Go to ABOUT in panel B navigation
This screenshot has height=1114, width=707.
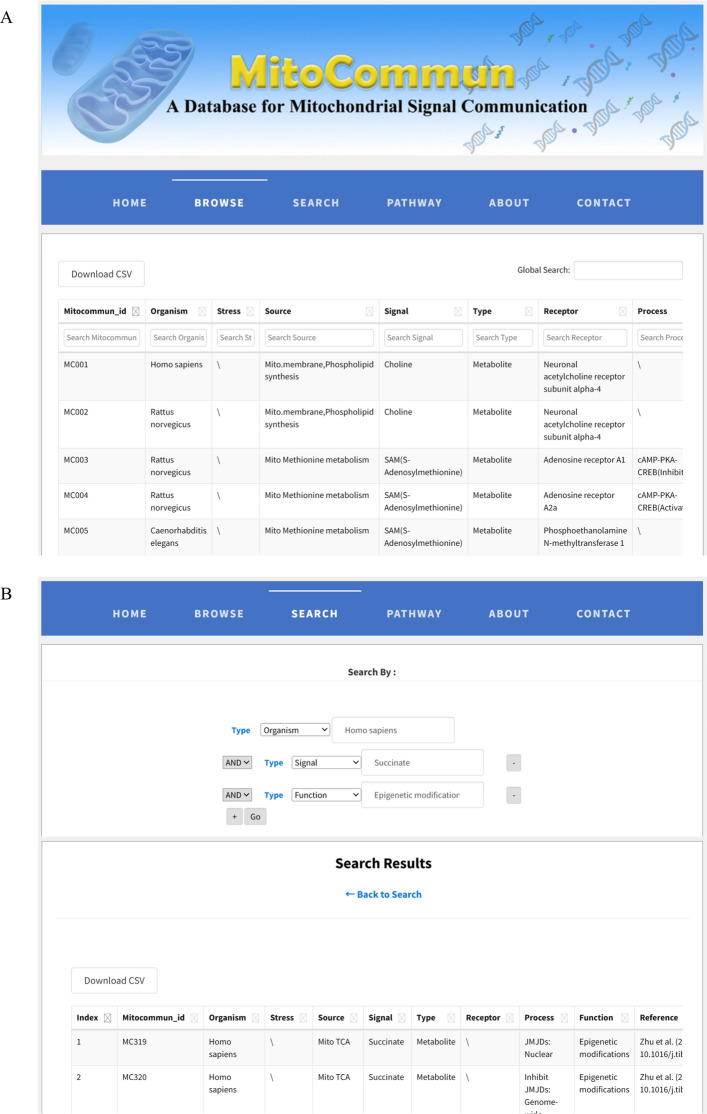click(509, 614)
